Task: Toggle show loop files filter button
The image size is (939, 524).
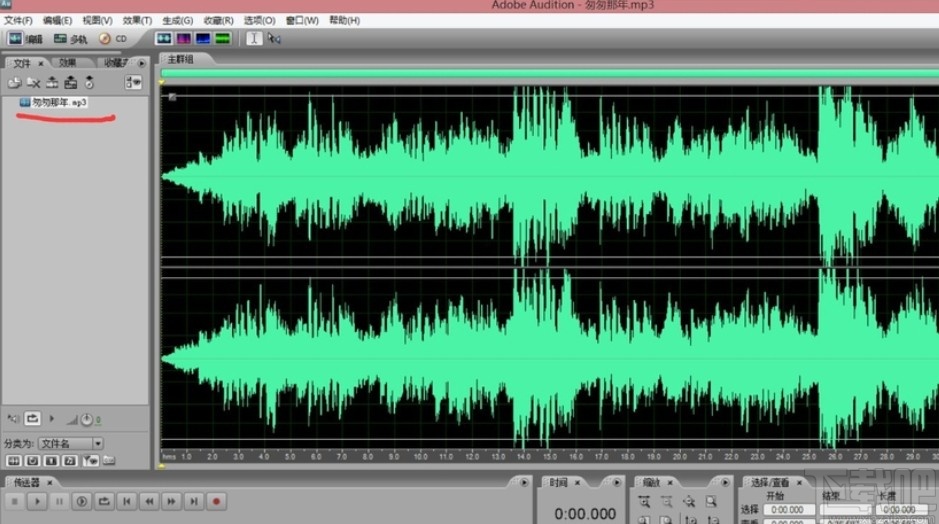Action: (x=32, y=461)
